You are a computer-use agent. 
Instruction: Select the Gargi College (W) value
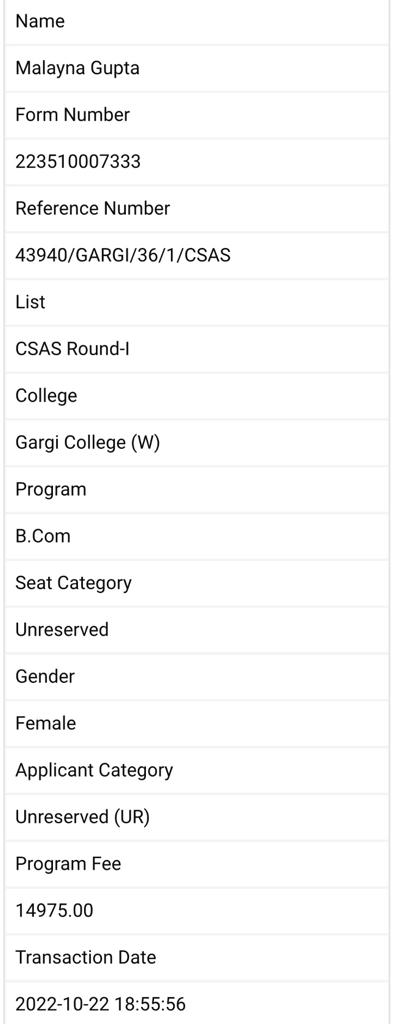[87, 443]
